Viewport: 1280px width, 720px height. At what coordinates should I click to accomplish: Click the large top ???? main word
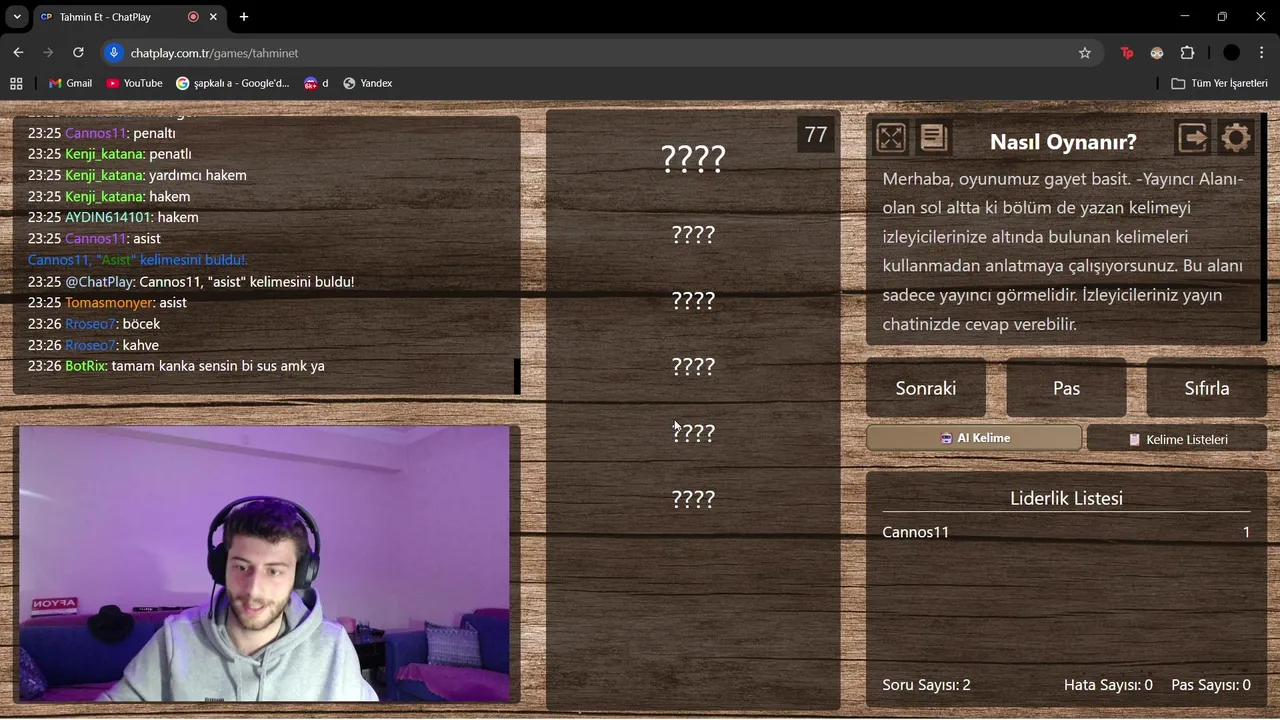point(693,159)
